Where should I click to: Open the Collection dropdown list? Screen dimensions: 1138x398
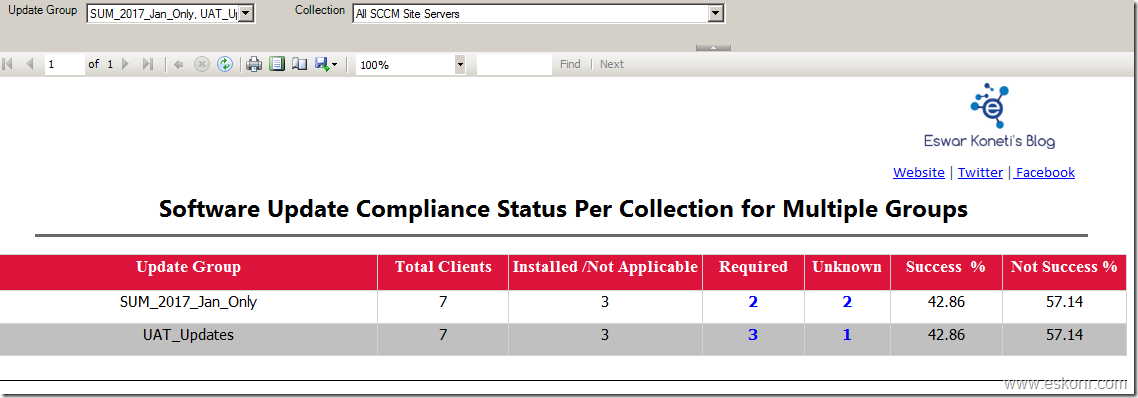click(x=716, y=13)
